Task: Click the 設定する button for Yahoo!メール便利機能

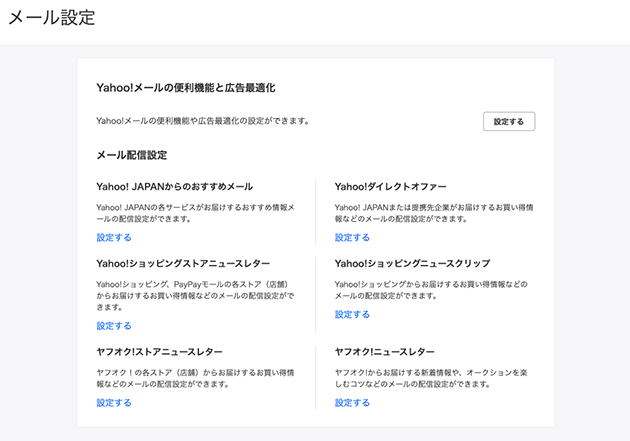Action: [x=509, y=121]
